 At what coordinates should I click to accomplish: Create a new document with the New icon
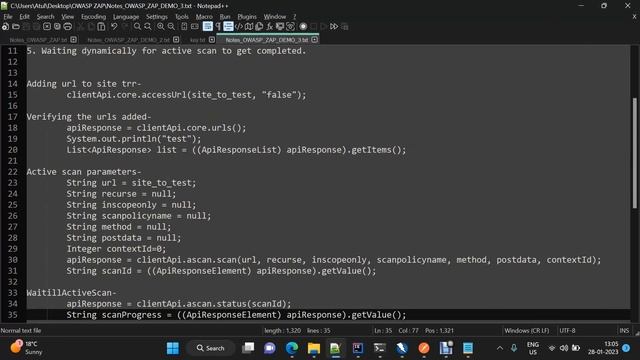(5, 27)
